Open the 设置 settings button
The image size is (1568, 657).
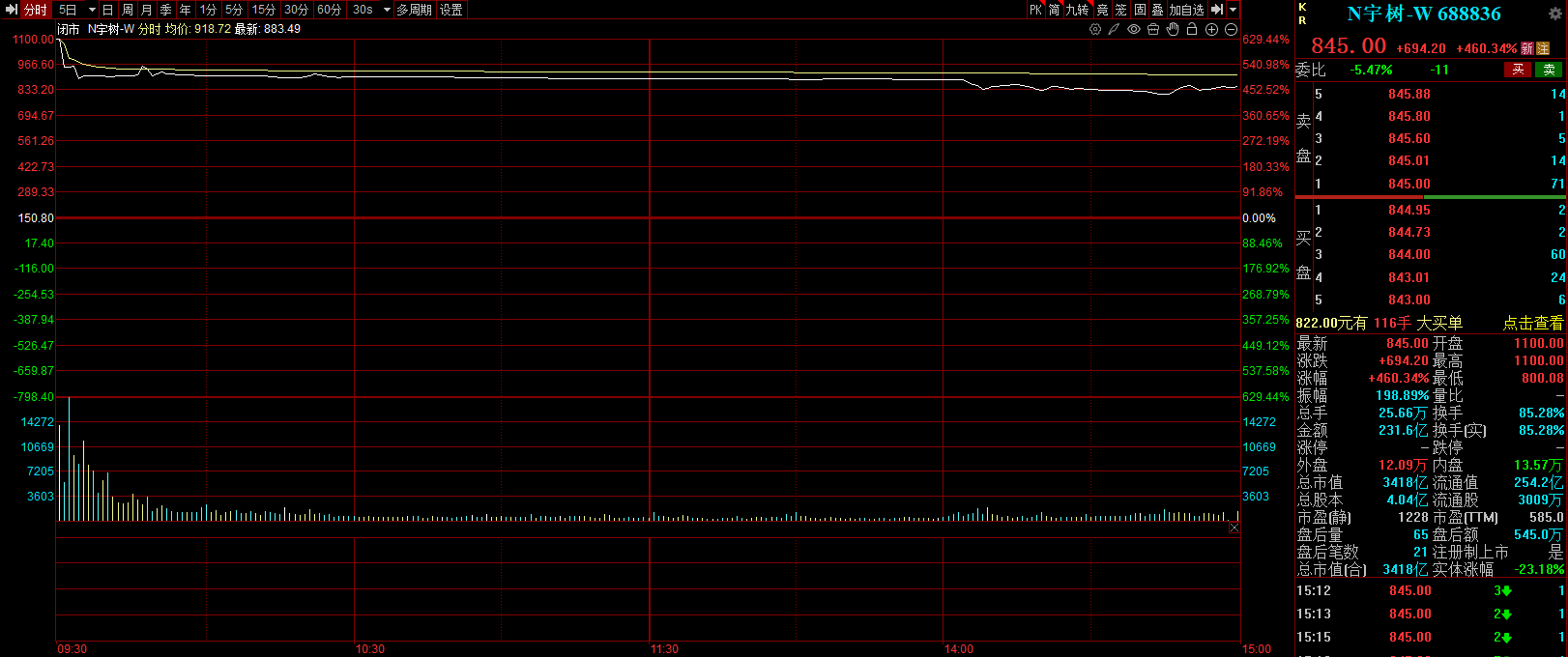point(451,10)
